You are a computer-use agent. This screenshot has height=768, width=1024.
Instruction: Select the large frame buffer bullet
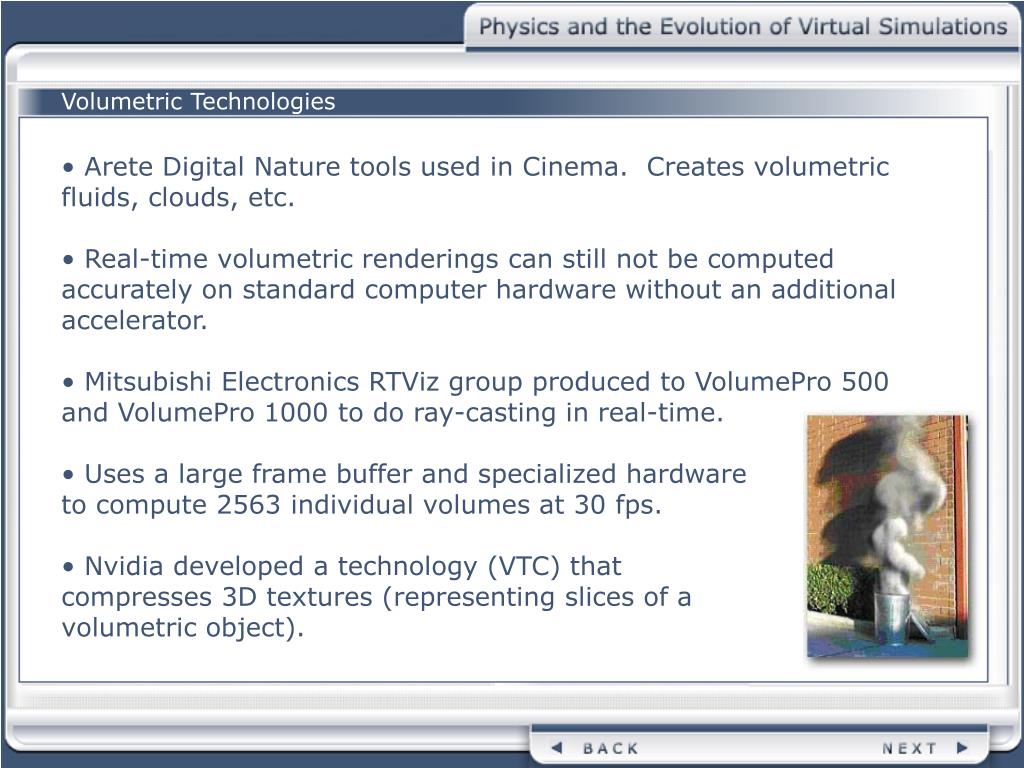click(x=404, y=489)
